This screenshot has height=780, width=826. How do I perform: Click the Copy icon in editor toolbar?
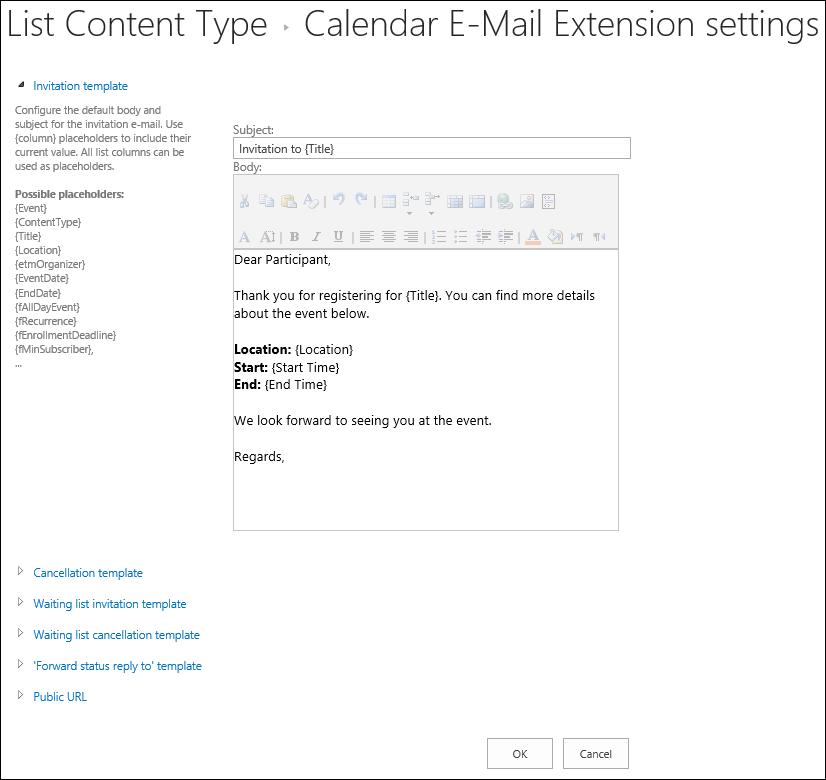(x=266, y=201)
